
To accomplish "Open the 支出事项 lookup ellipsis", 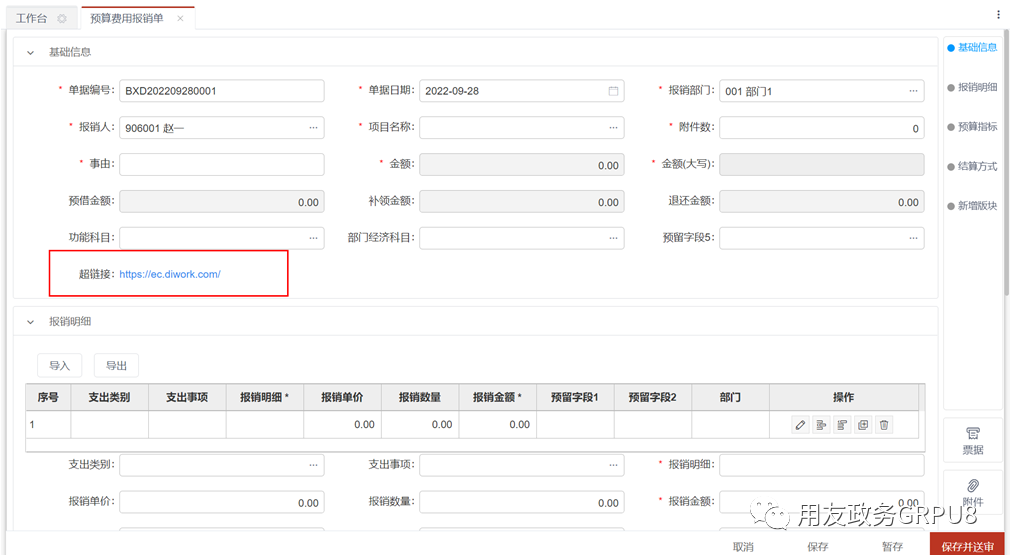I will (613, 464).
